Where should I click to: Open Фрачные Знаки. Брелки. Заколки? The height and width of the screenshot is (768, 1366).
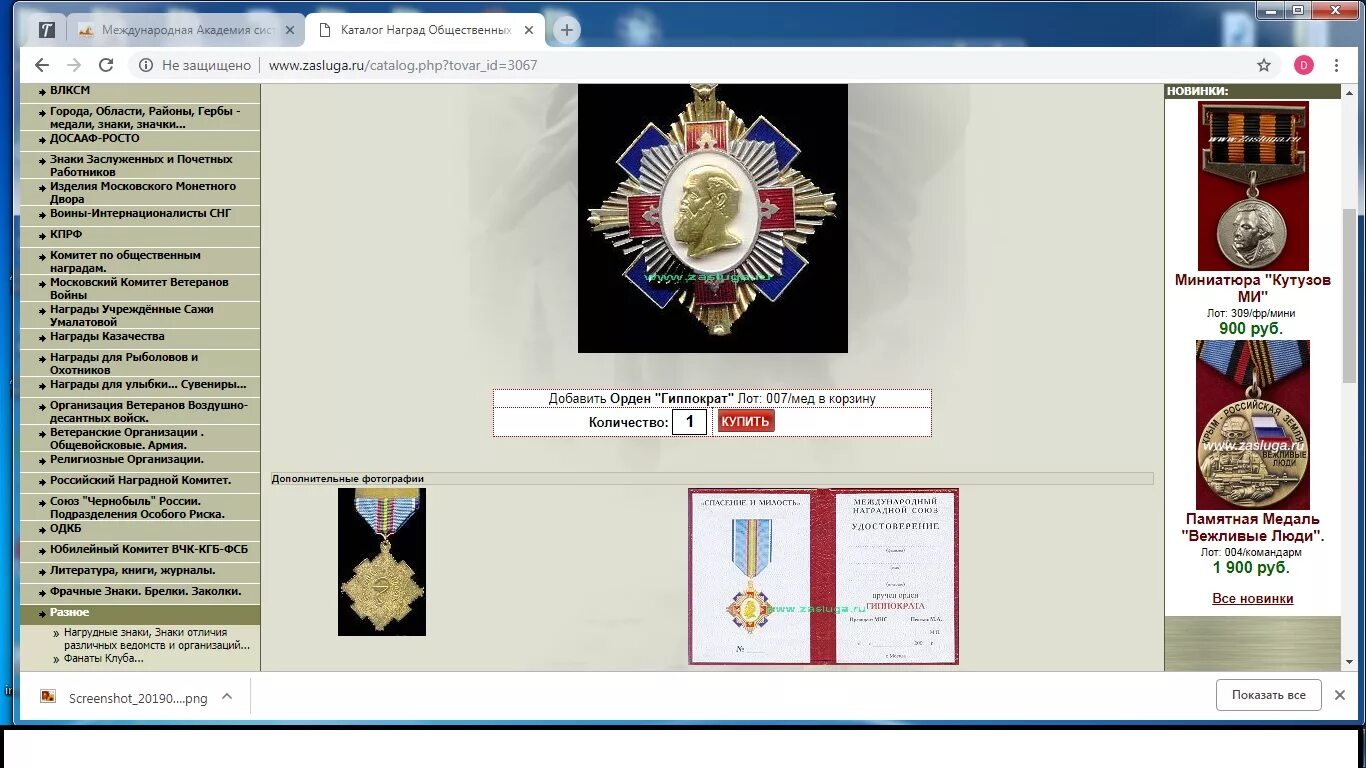point(145,591)
